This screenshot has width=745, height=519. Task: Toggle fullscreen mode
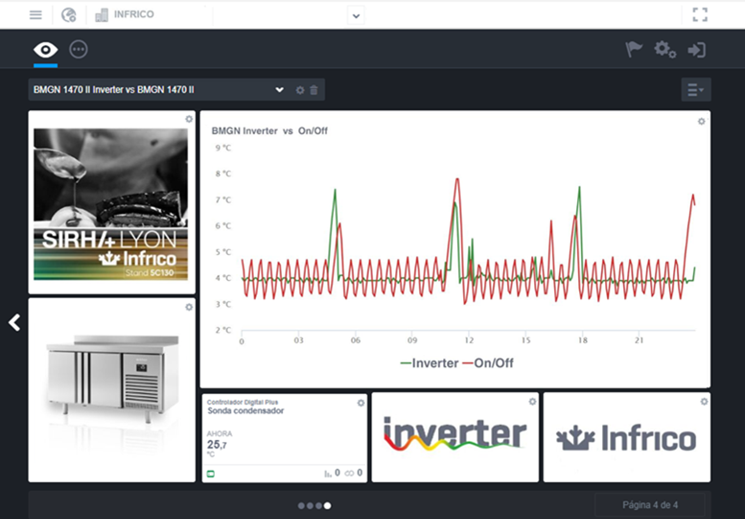click(x=700, y=15)
